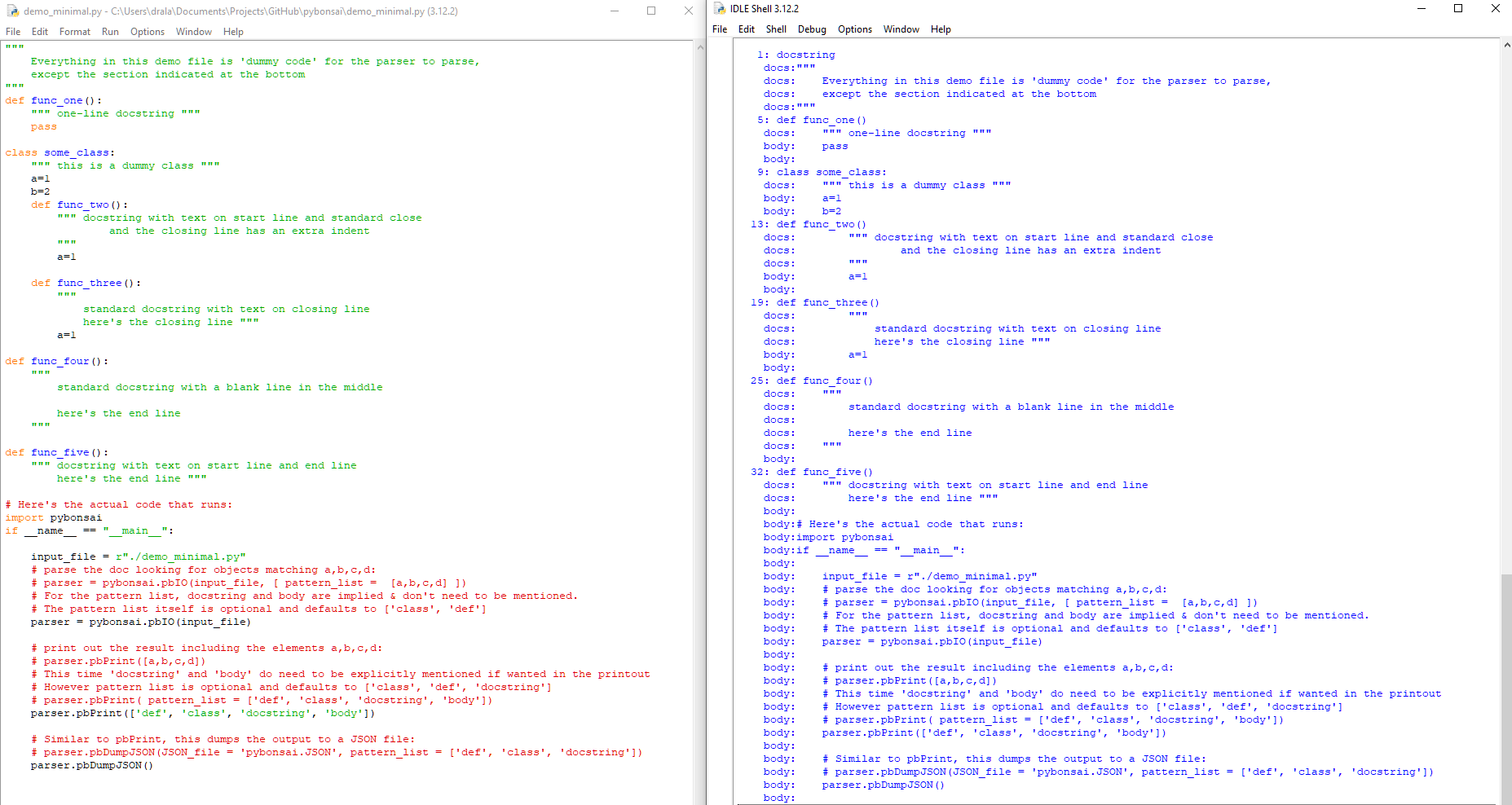Click '1: docstring' output line in IDLE Shell
The height and width of the screenshot is (805, 1512).
[796, 55]
